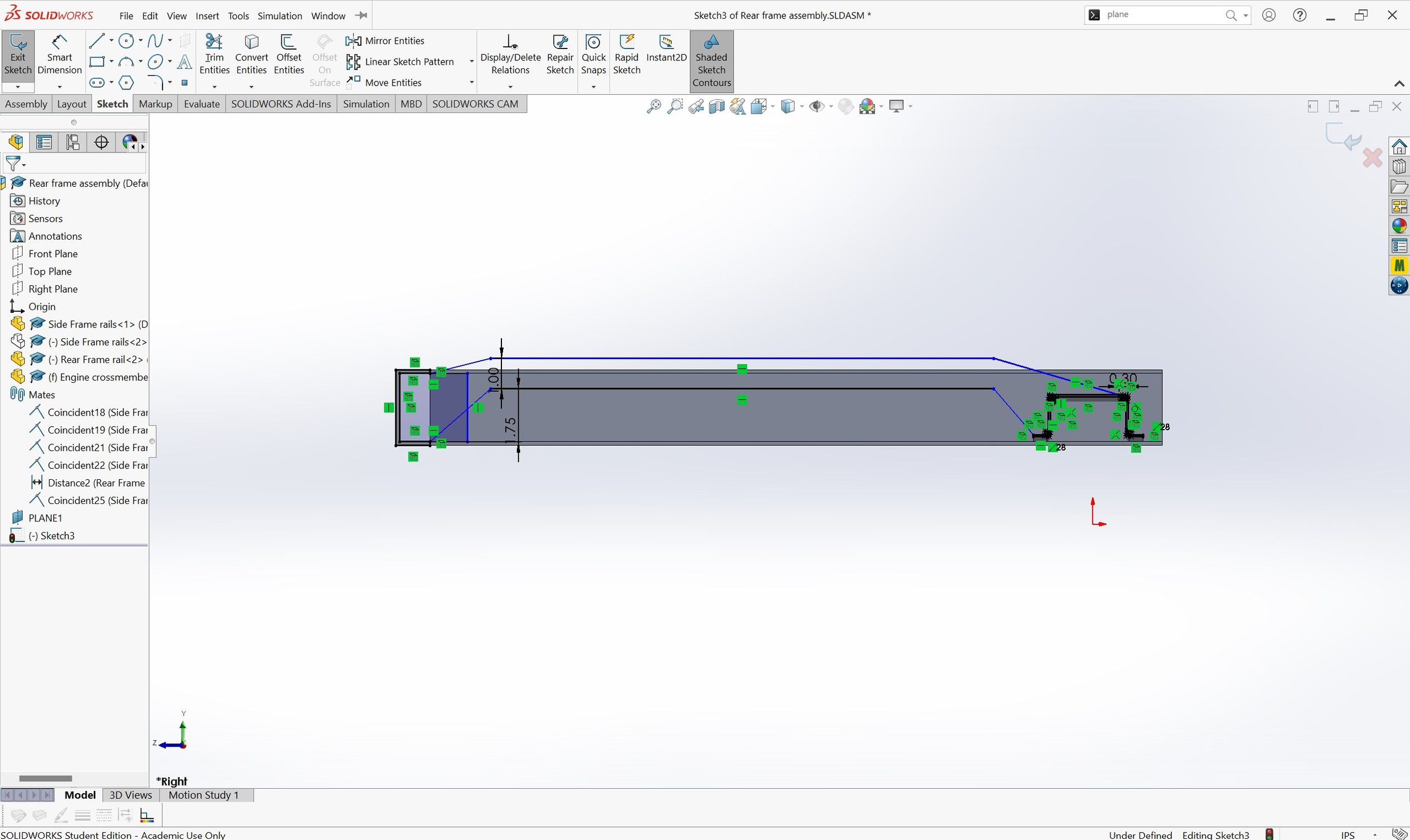Click the red cancel sketch X
This screenshot has height=840, width=1410.
[1372, 158]
